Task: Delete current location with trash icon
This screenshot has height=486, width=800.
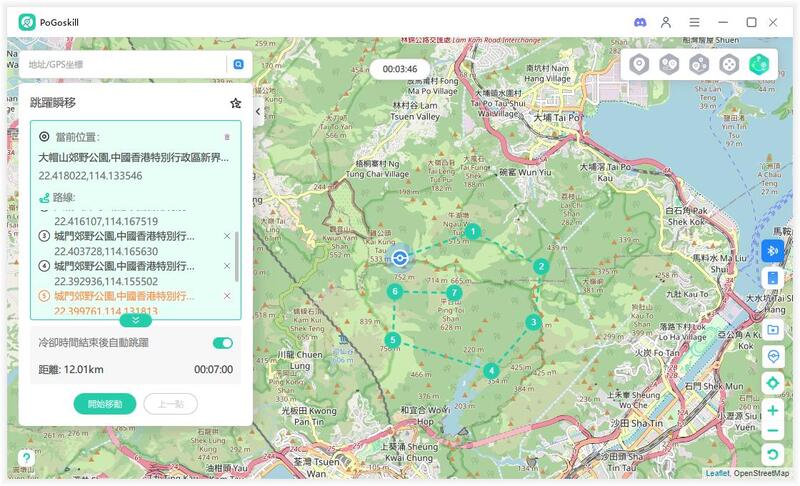Action: 227,137
